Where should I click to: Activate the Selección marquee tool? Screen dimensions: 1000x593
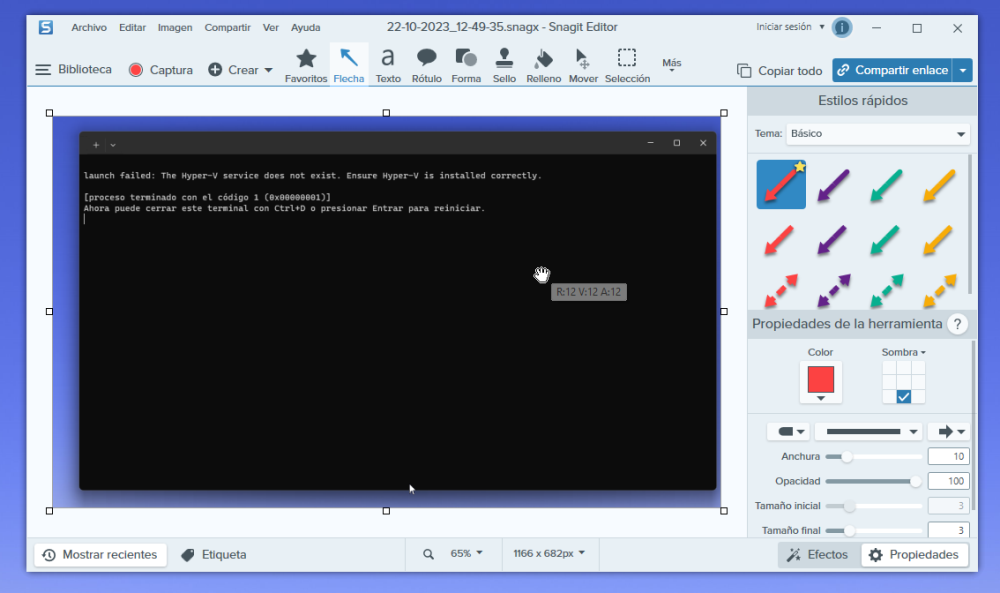pyautogui.click(x=628, y=65)
